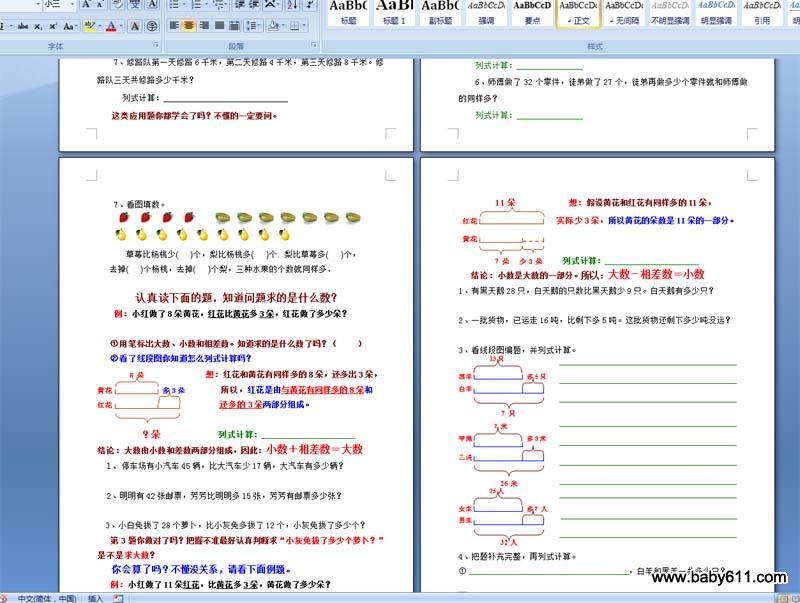Click the shrink font icon
800x603 pixels.
point(98,5)
